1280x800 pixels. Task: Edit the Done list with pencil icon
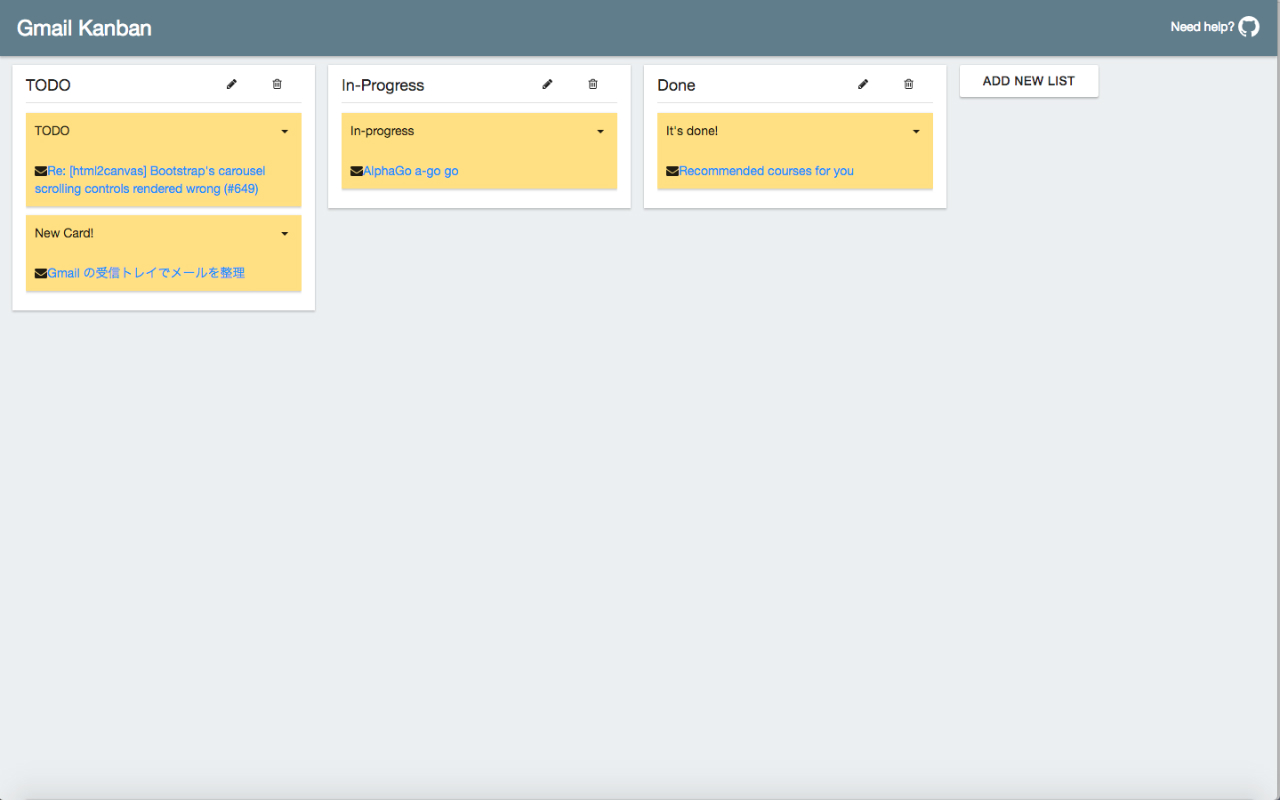click(863, 85)
